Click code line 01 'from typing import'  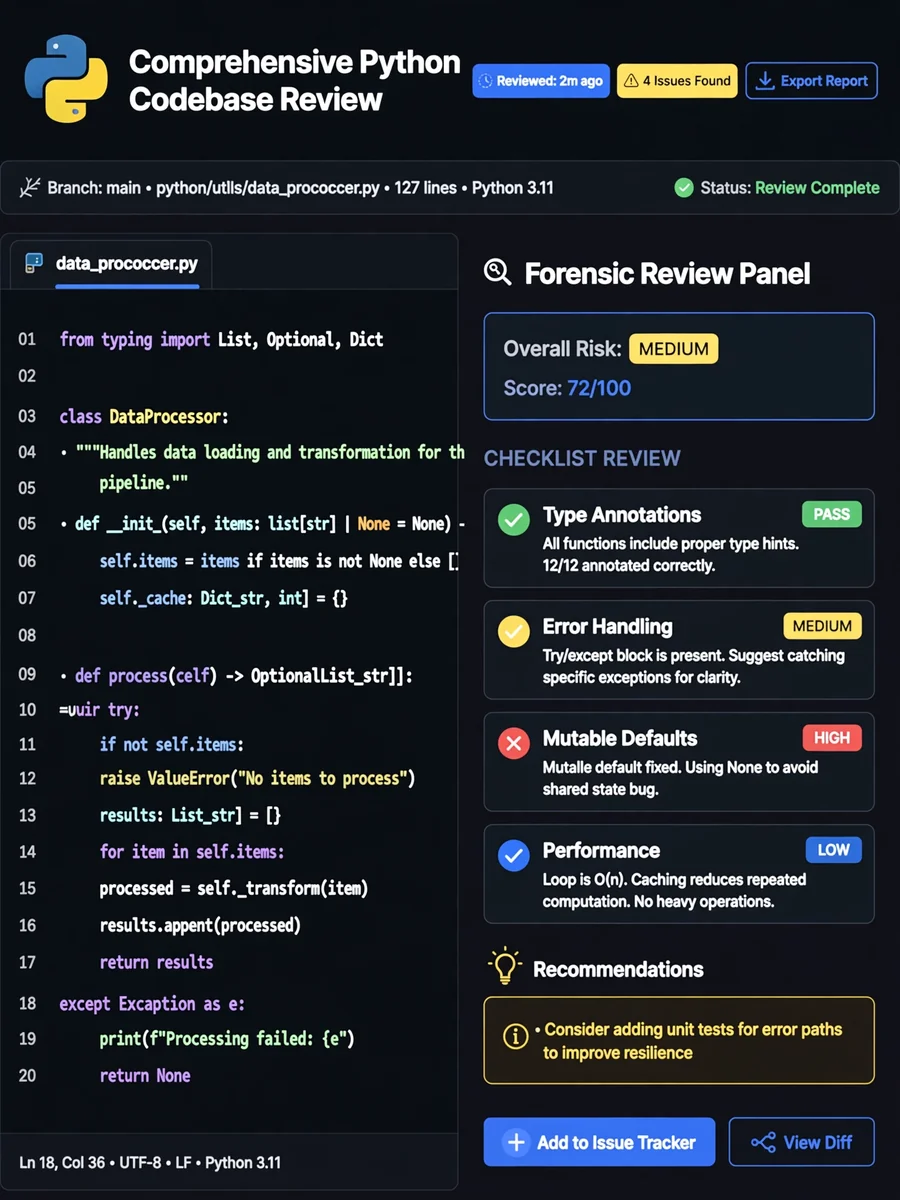pos(221,340)
